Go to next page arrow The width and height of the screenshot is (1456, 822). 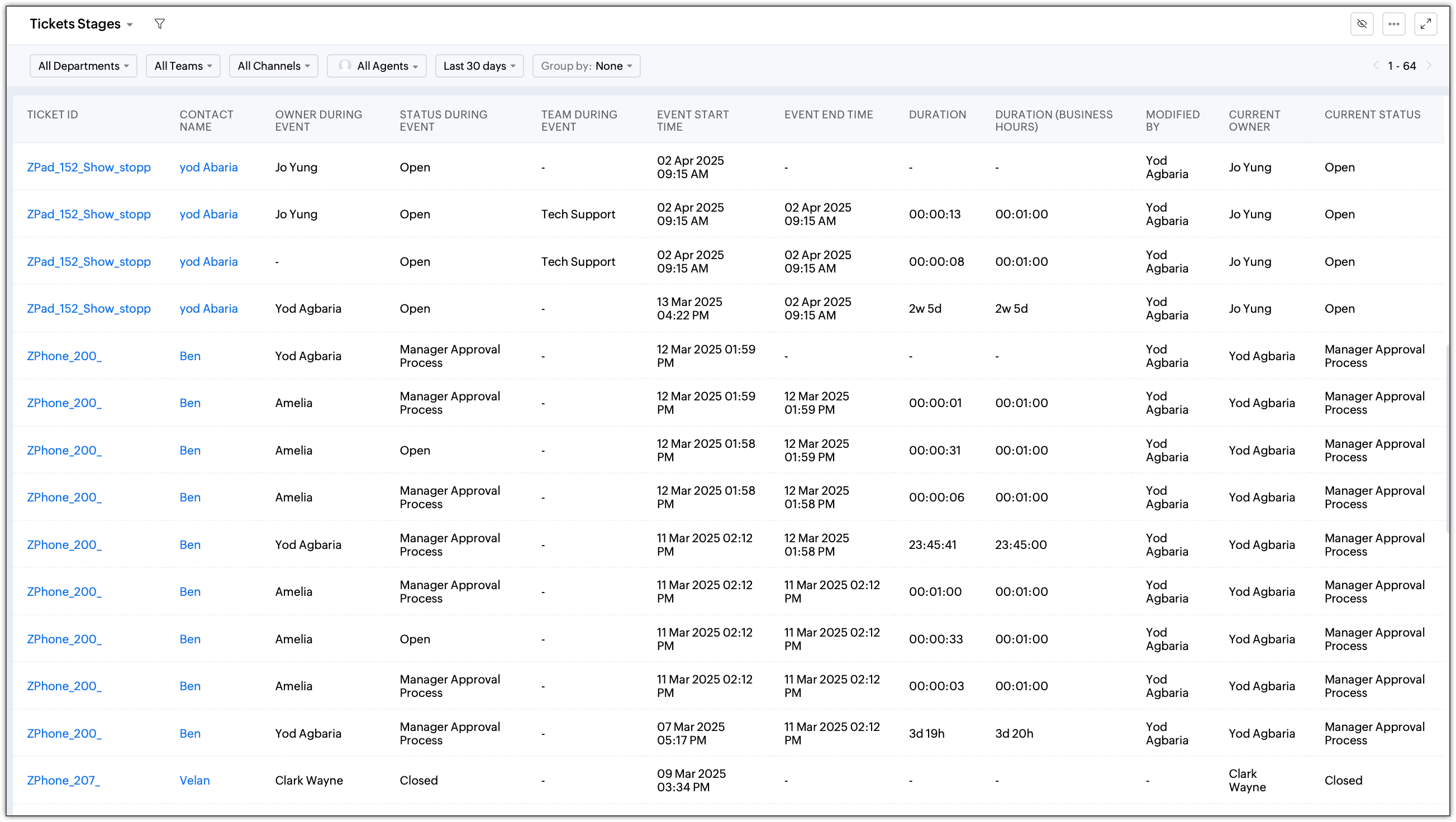1429,65
